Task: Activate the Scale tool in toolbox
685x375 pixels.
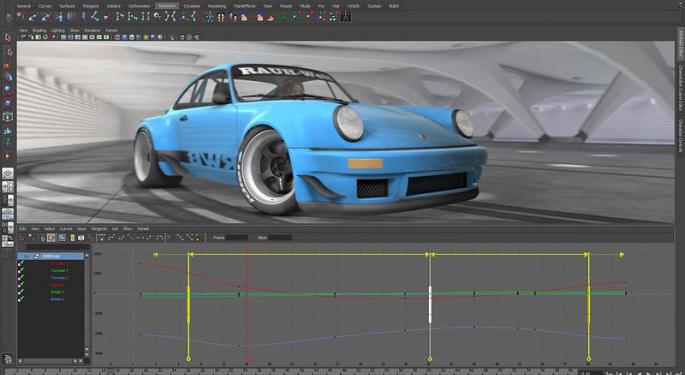Action: point(8,103)
